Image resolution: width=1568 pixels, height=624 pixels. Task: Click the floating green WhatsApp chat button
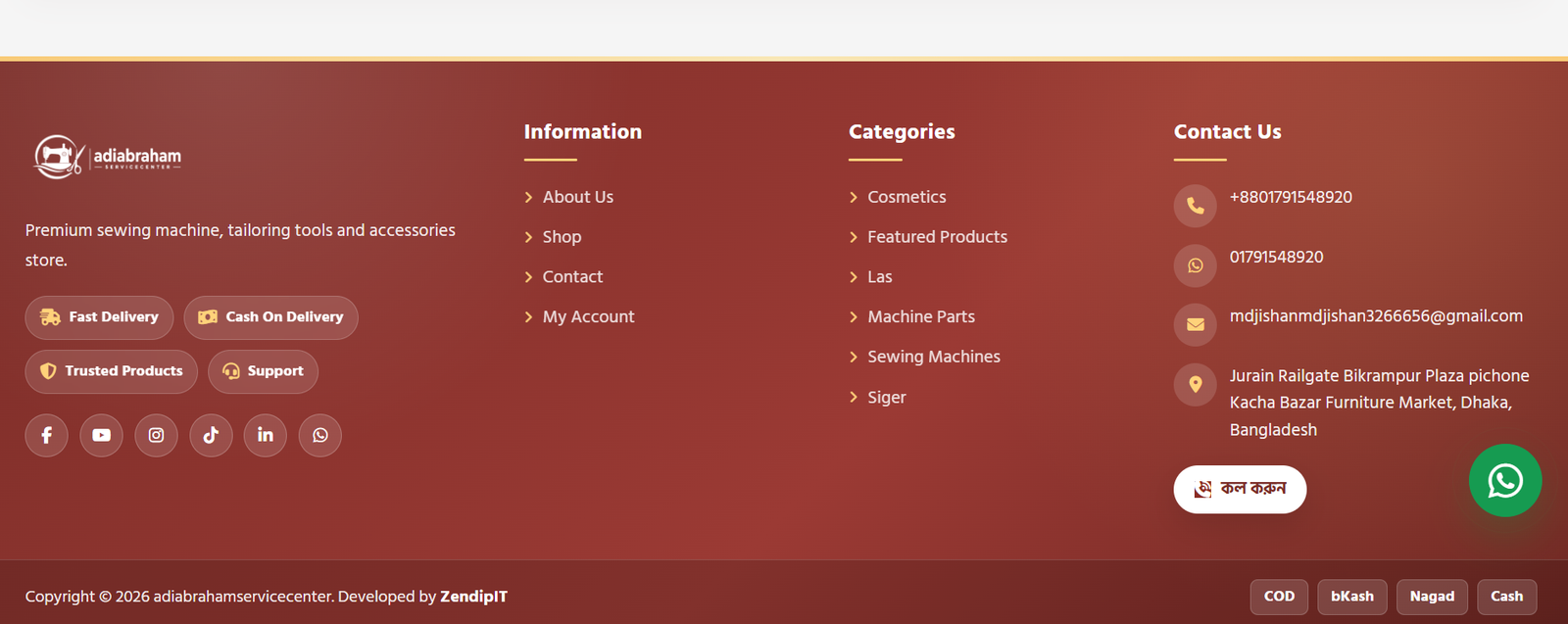(1505, 481)
